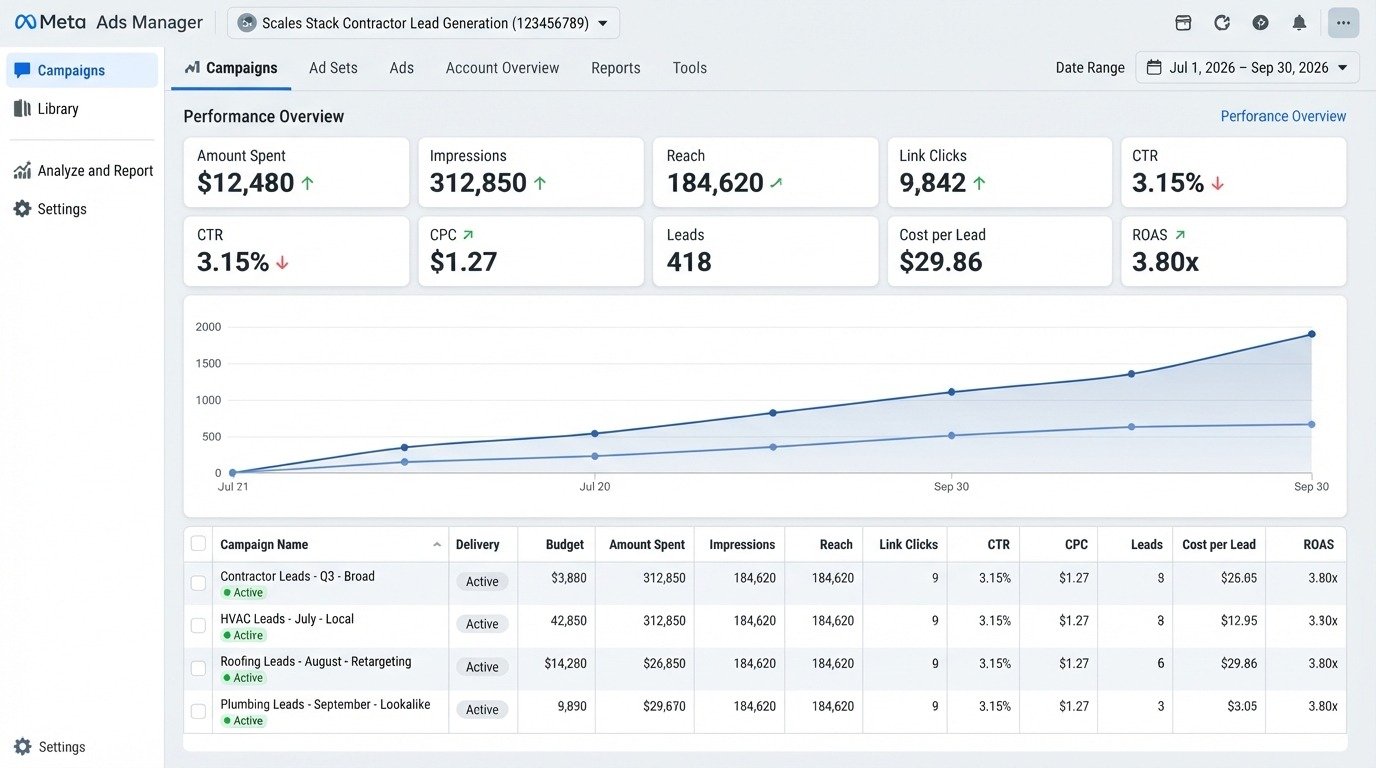Click the green arrow beside the CPC label

[x=468, y=235]
